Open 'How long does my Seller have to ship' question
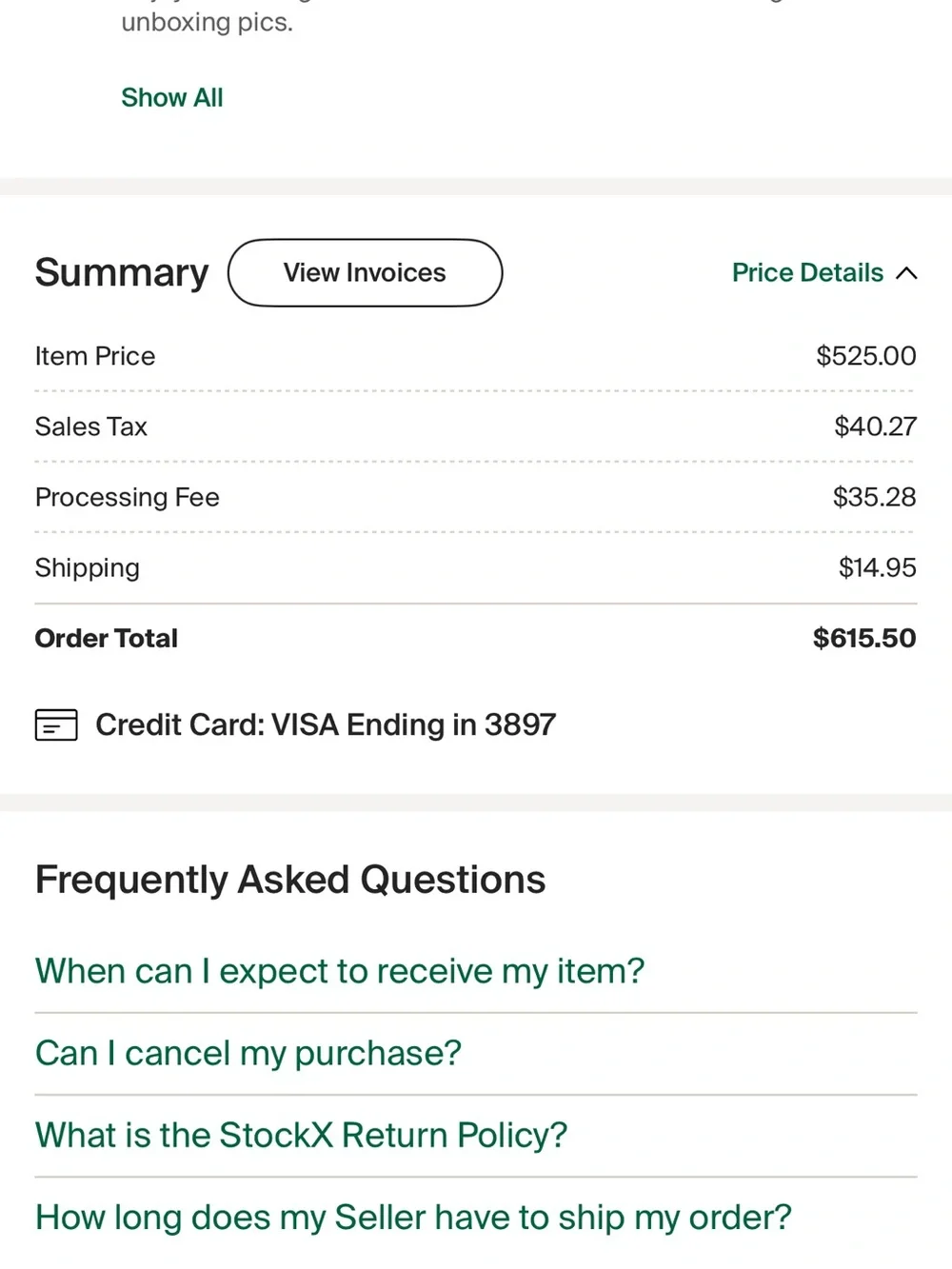Screen dimensions: 952x1269 (413, 1218)
